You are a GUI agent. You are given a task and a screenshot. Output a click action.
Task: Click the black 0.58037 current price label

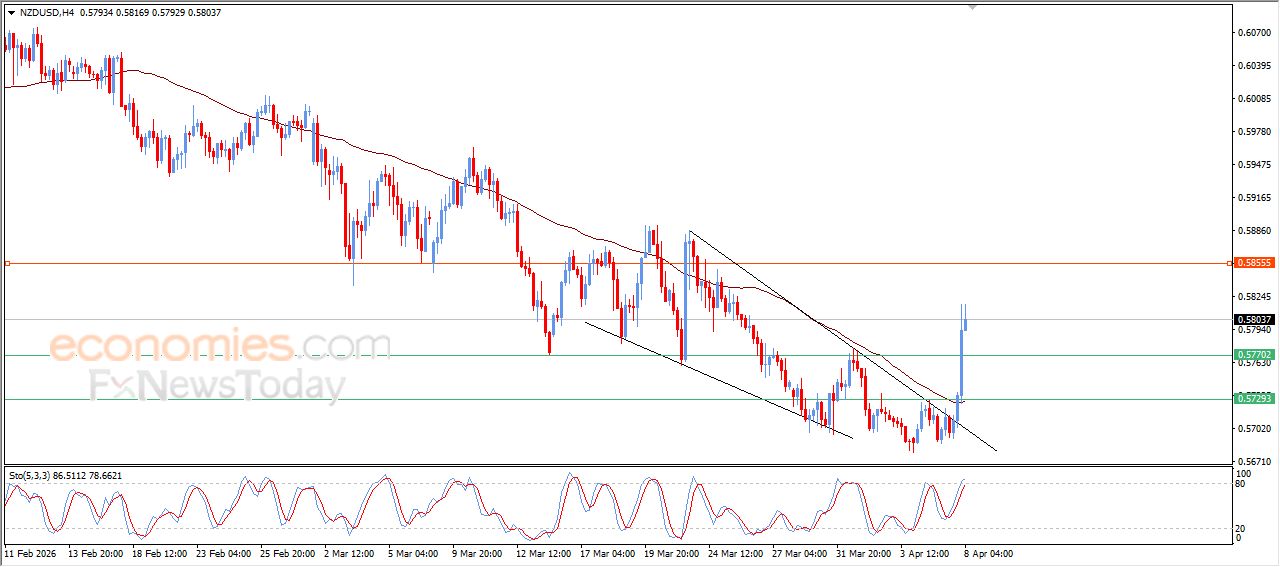pos(1254,320)
